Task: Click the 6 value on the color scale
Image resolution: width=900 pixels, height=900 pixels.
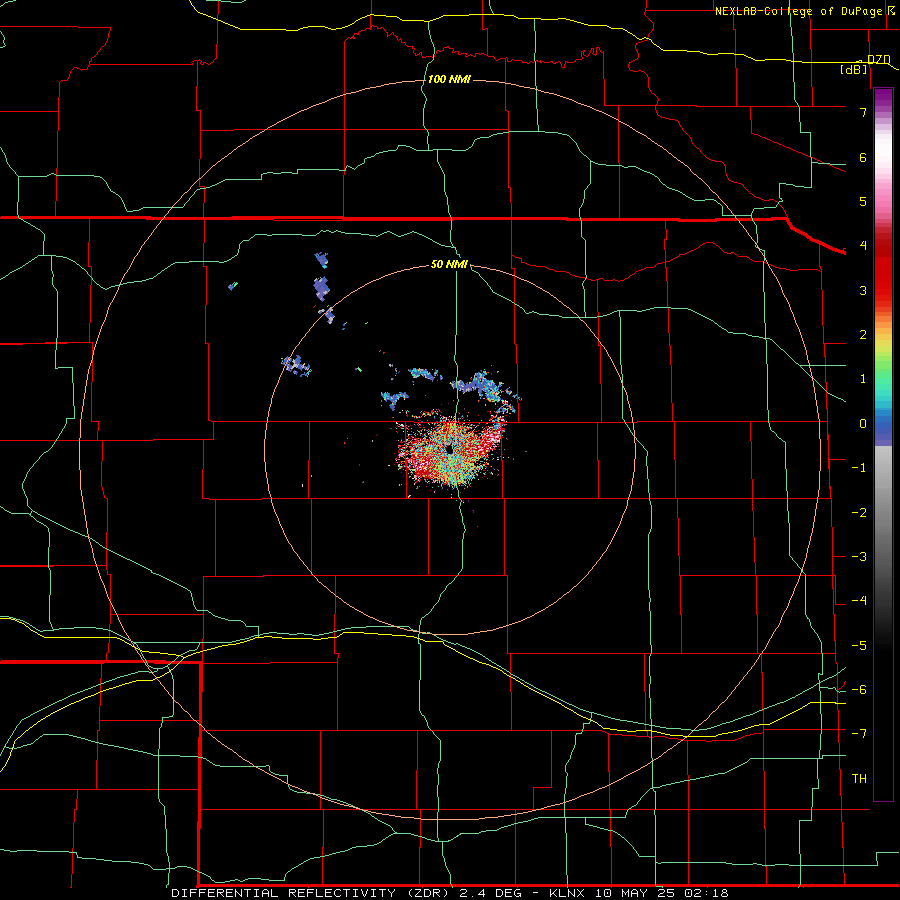Action: (x=863, y=157)
